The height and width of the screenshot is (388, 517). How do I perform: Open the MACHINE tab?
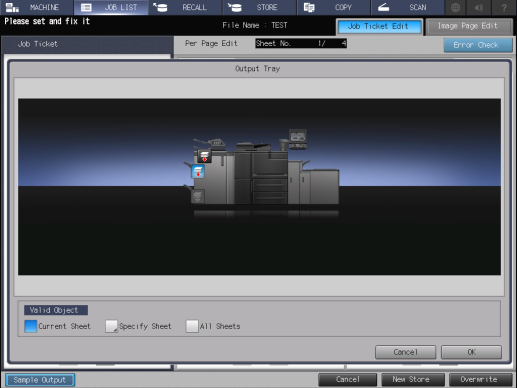37,7
